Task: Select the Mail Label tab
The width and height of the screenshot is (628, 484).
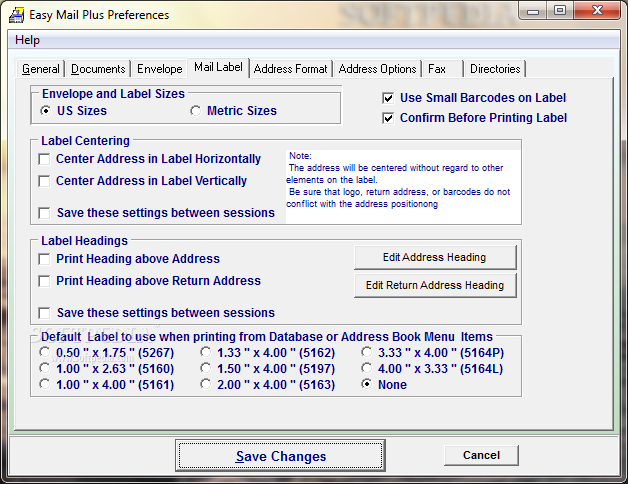Action: pos(218,67)
